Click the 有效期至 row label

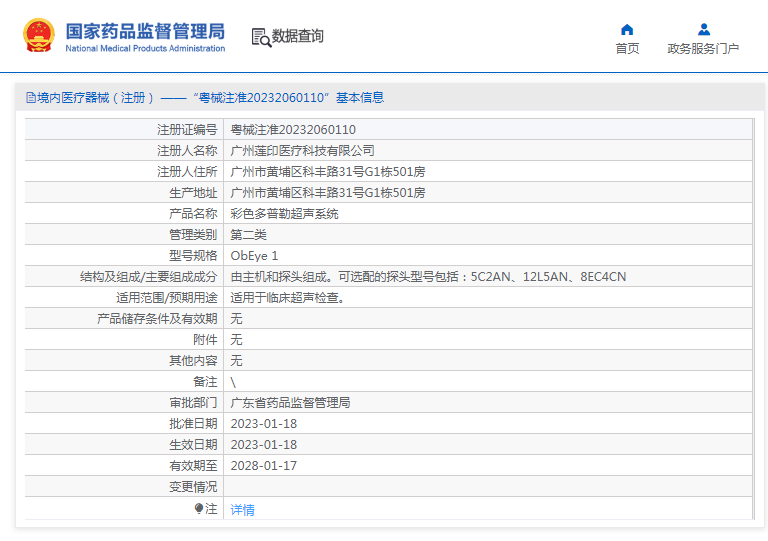click(193, 466)
